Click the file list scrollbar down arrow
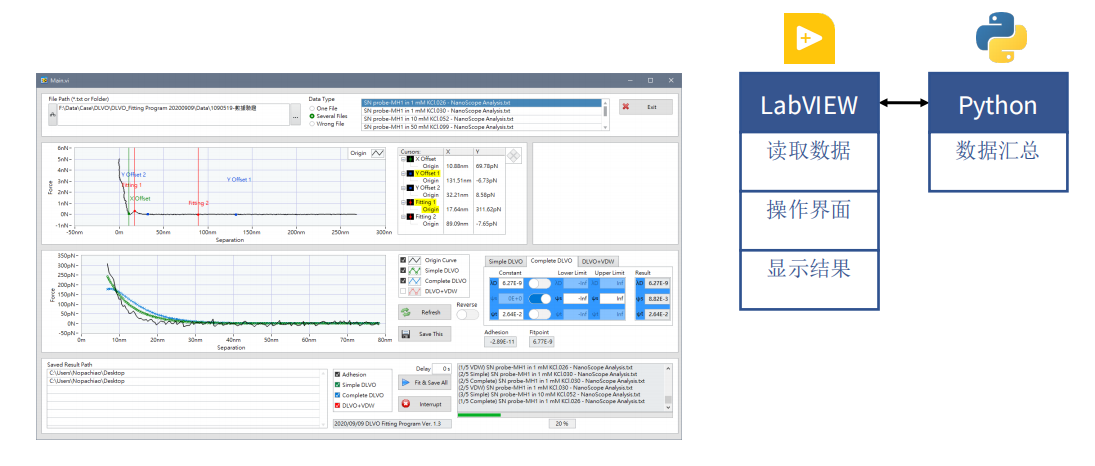This screenshot has width=1095, height=466. click(x=605, y=127)
